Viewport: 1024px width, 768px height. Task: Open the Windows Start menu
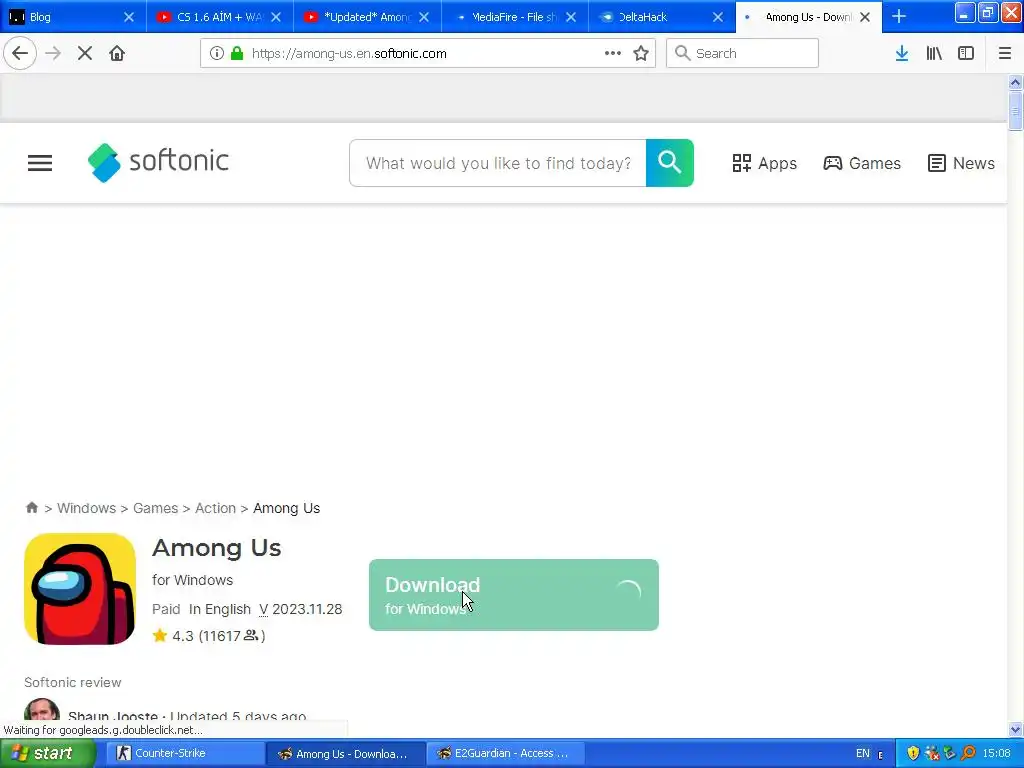pos(48,753)
